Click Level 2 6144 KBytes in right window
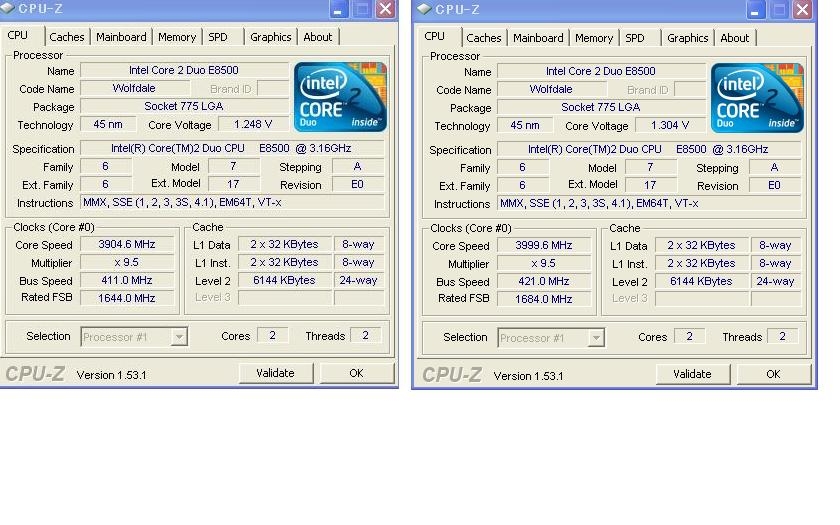The width and height of the screenshot is (840, 525). point(701,281)
